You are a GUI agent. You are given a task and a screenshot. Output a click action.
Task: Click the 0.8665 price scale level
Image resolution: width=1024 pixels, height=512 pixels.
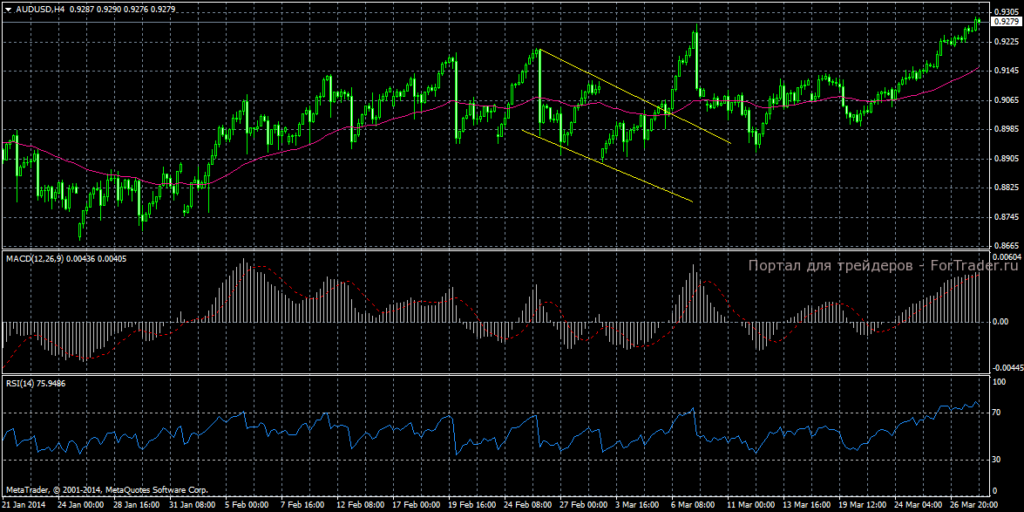(x=1006, y=246)
